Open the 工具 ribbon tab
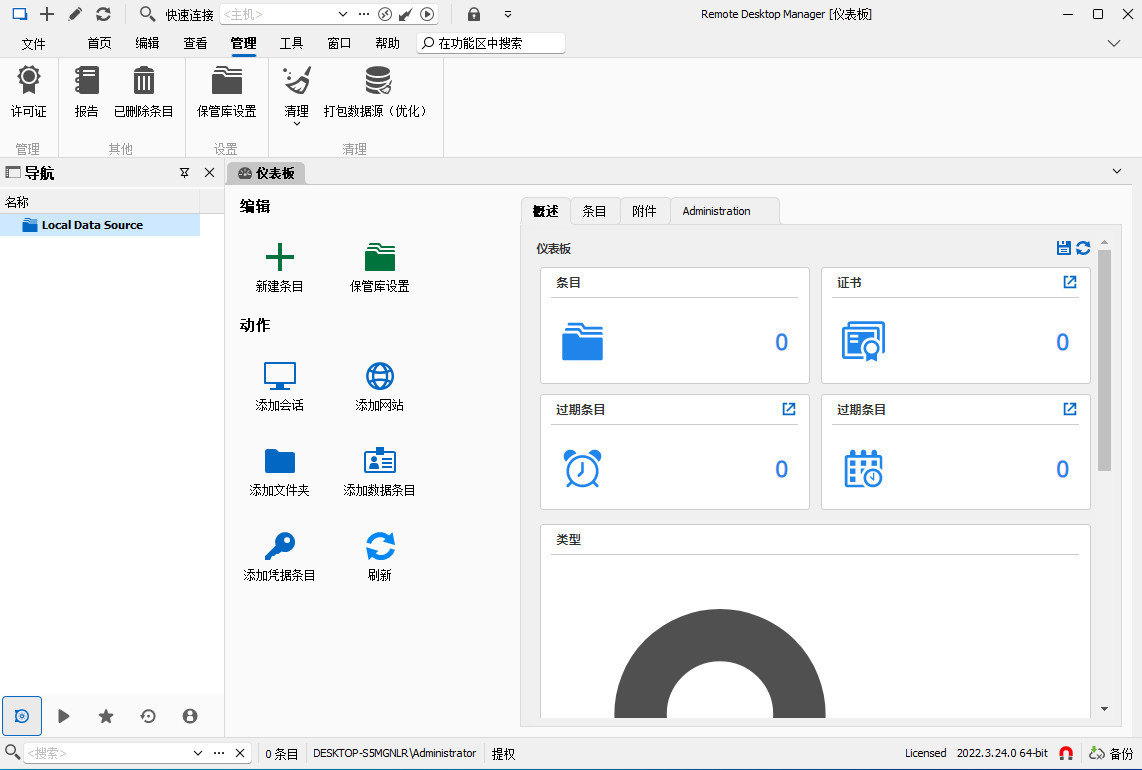The image size is (1142, 770). [x=291, y=43]
